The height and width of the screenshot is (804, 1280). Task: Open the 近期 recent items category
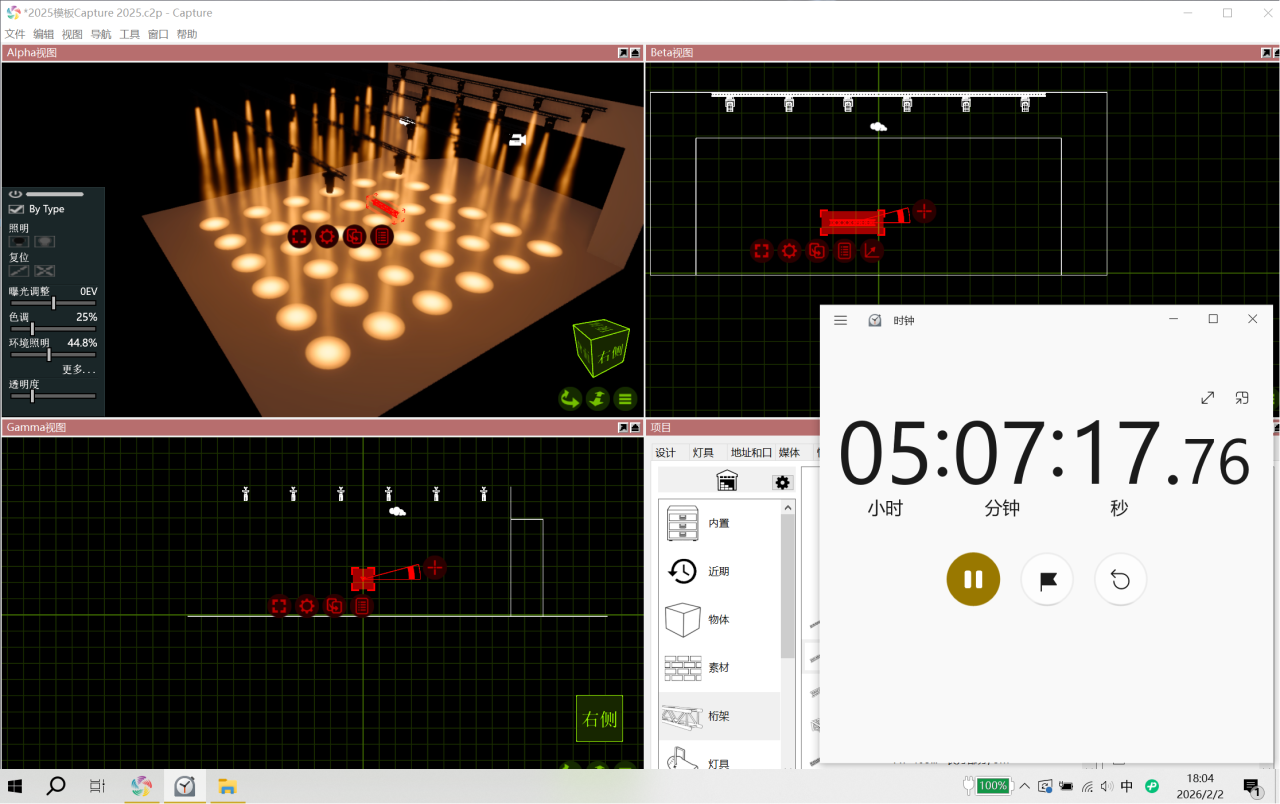tap(718, 571)
